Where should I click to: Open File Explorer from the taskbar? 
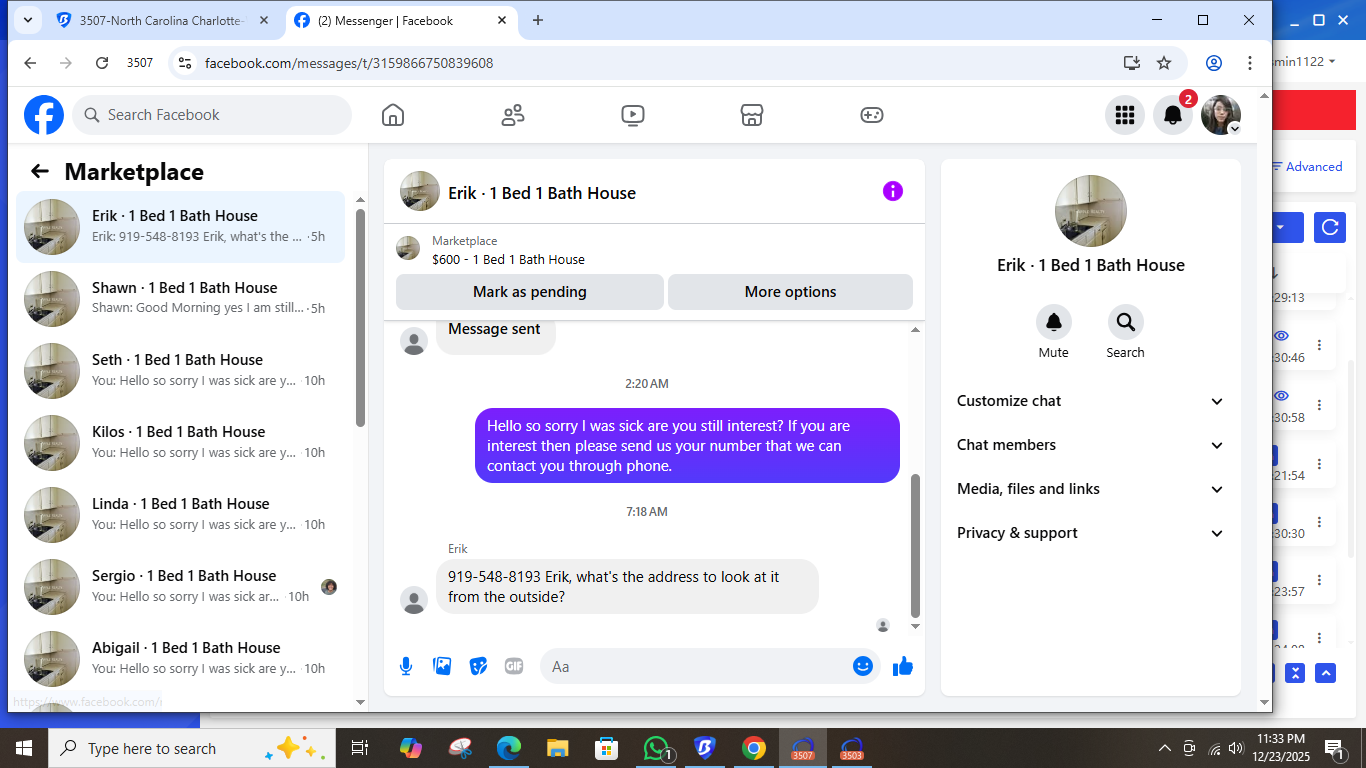click(x=558, y=748)
